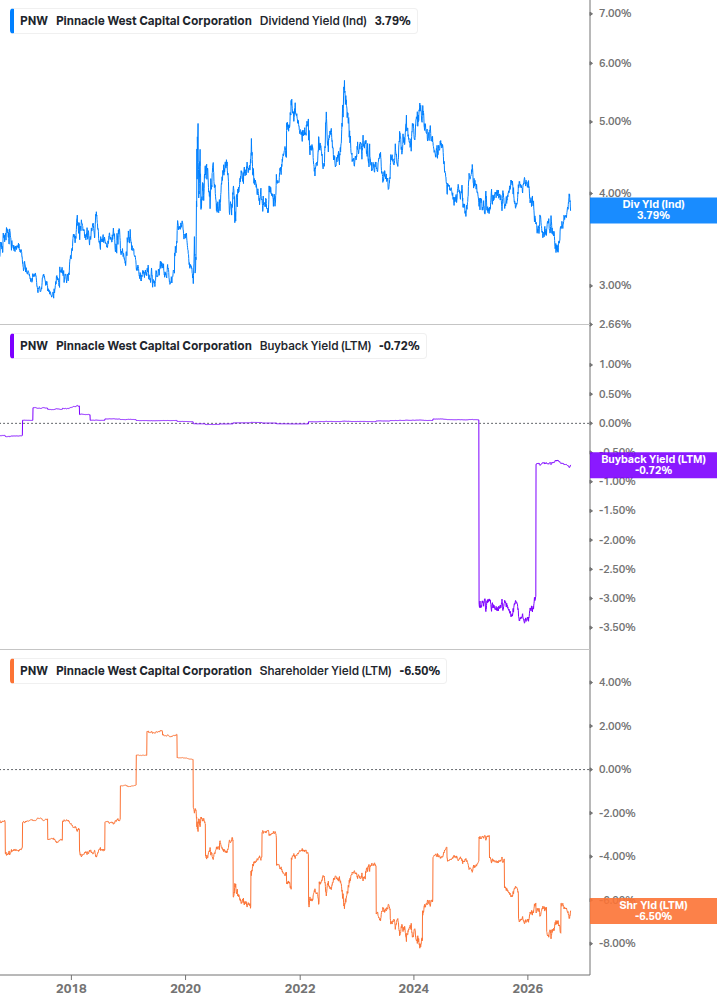Click Pinnacle West Capital Corporation in buyback legend

tap(154, 346)
